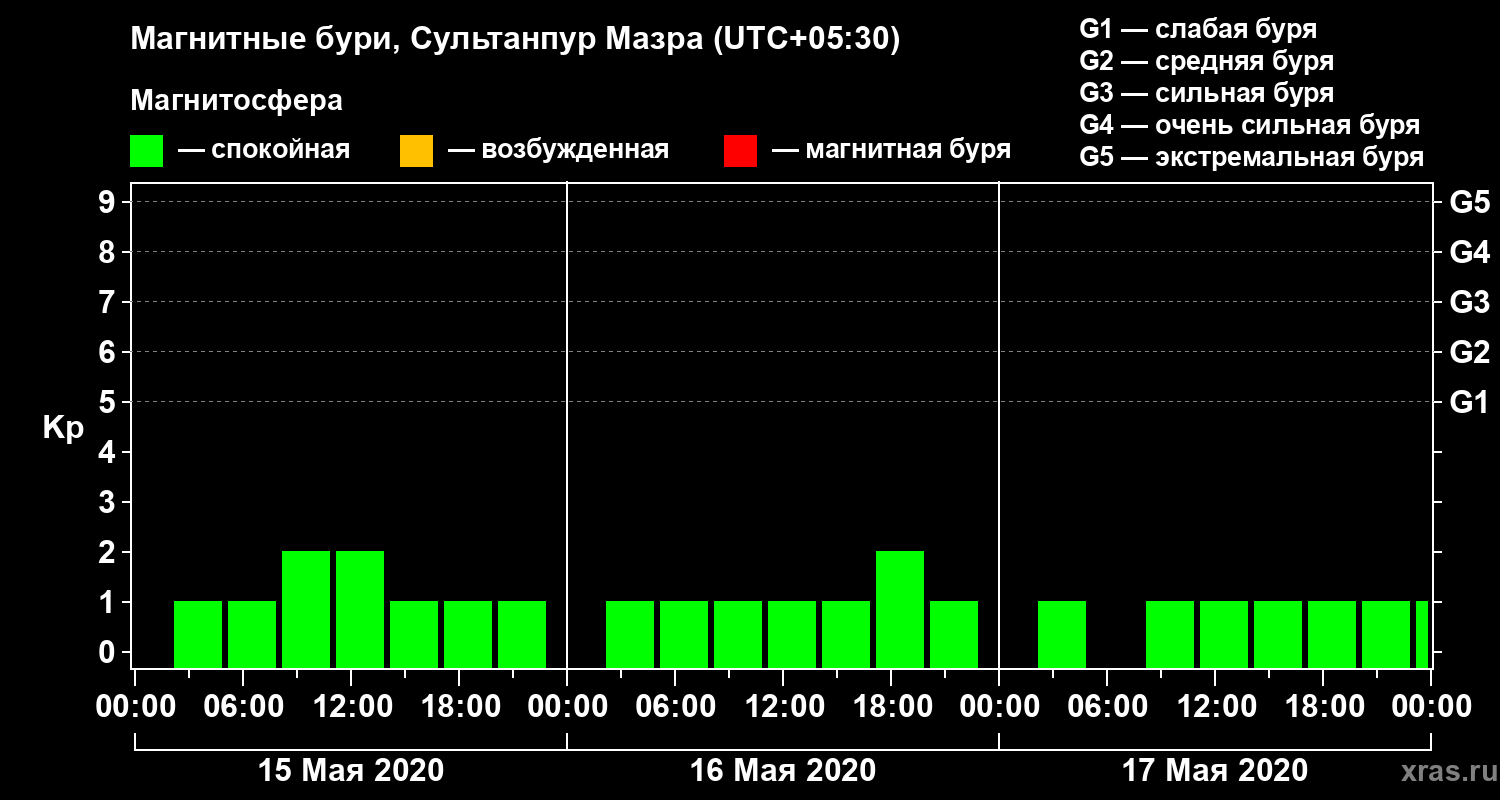Click the G2 label on the right axis
This screenshot has height=800, width=1500.
pyautogui.click(x=1470, y=352)
